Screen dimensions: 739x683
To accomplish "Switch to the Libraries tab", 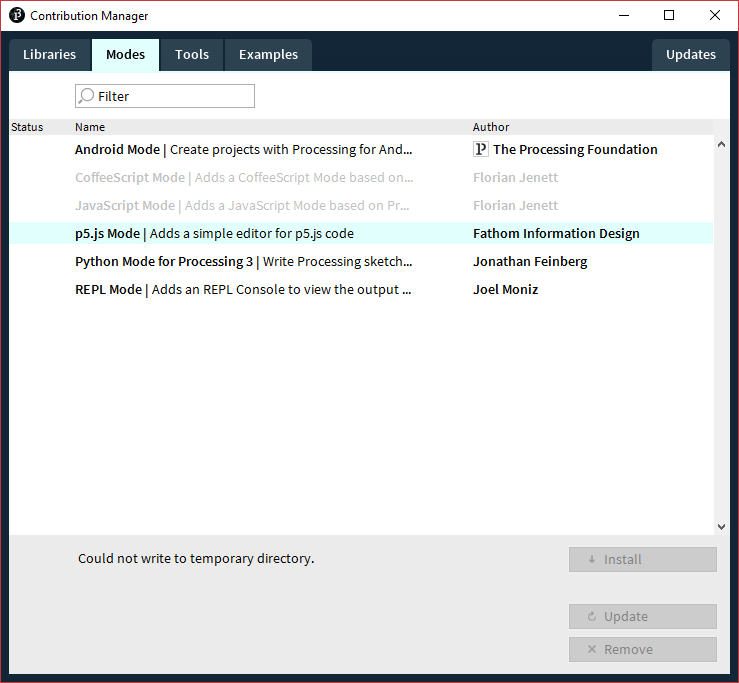I will [x=49, y=55].
